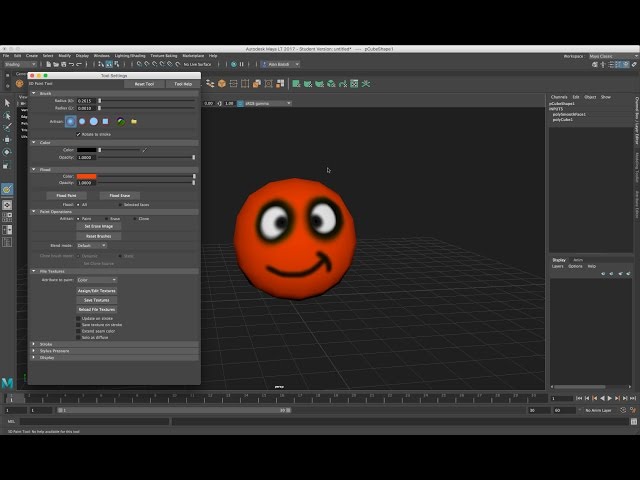640x480 pixels.
Task: Click the Go to end of playback button
Action: (x=633, y=398)
